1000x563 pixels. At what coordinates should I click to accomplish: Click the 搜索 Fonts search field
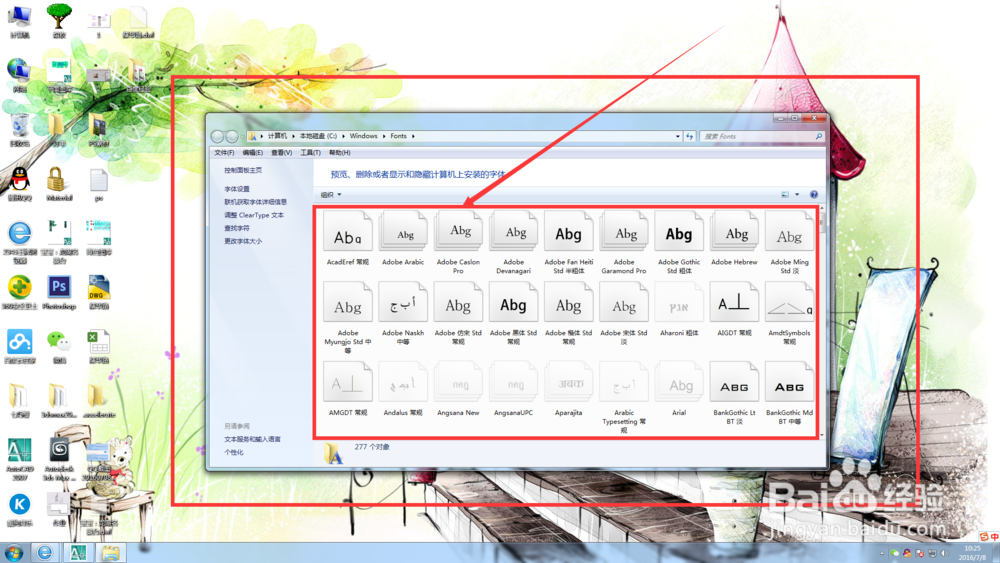click(x=761, y=136)
